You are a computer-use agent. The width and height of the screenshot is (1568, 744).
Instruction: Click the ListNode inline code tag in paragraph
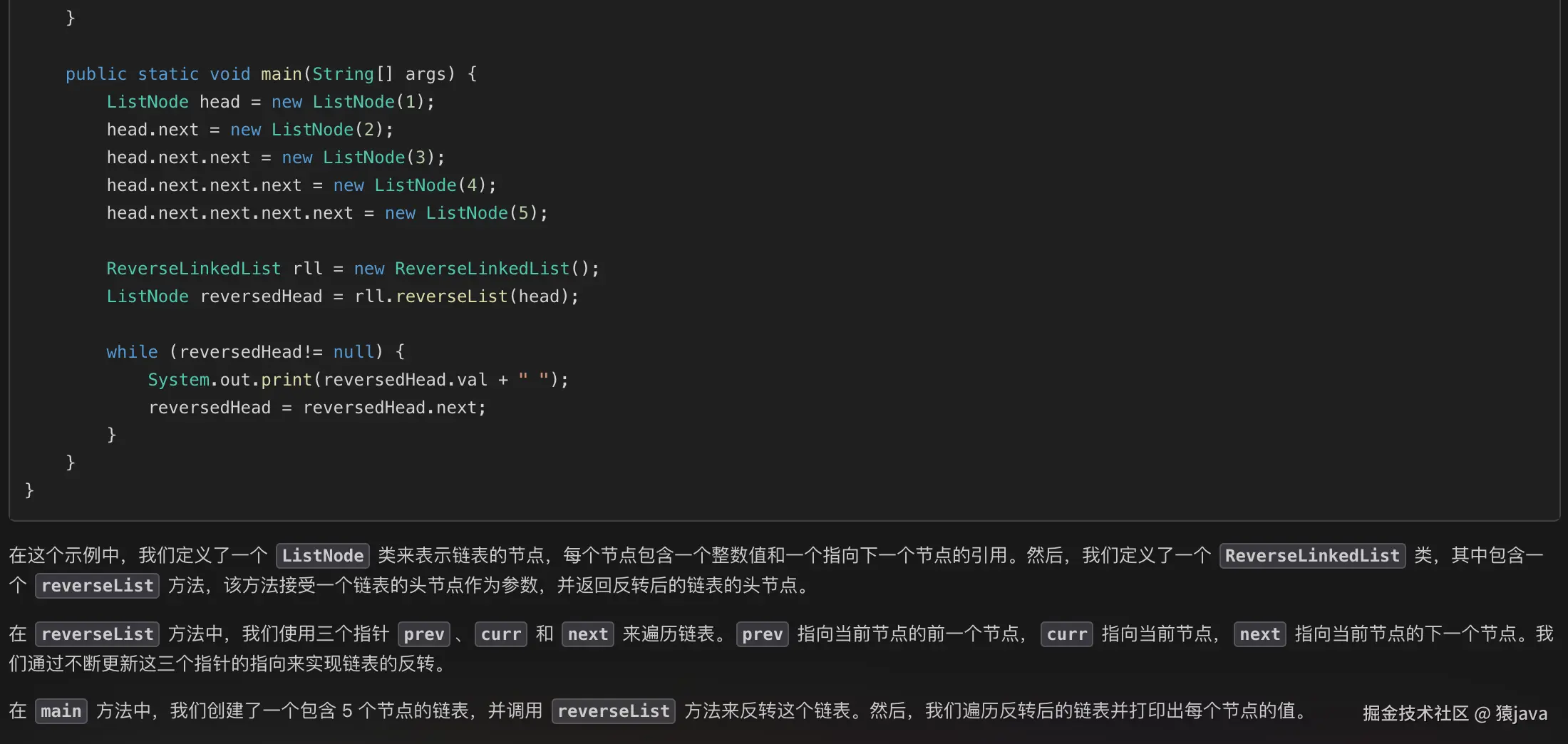(x=323, y=555)
